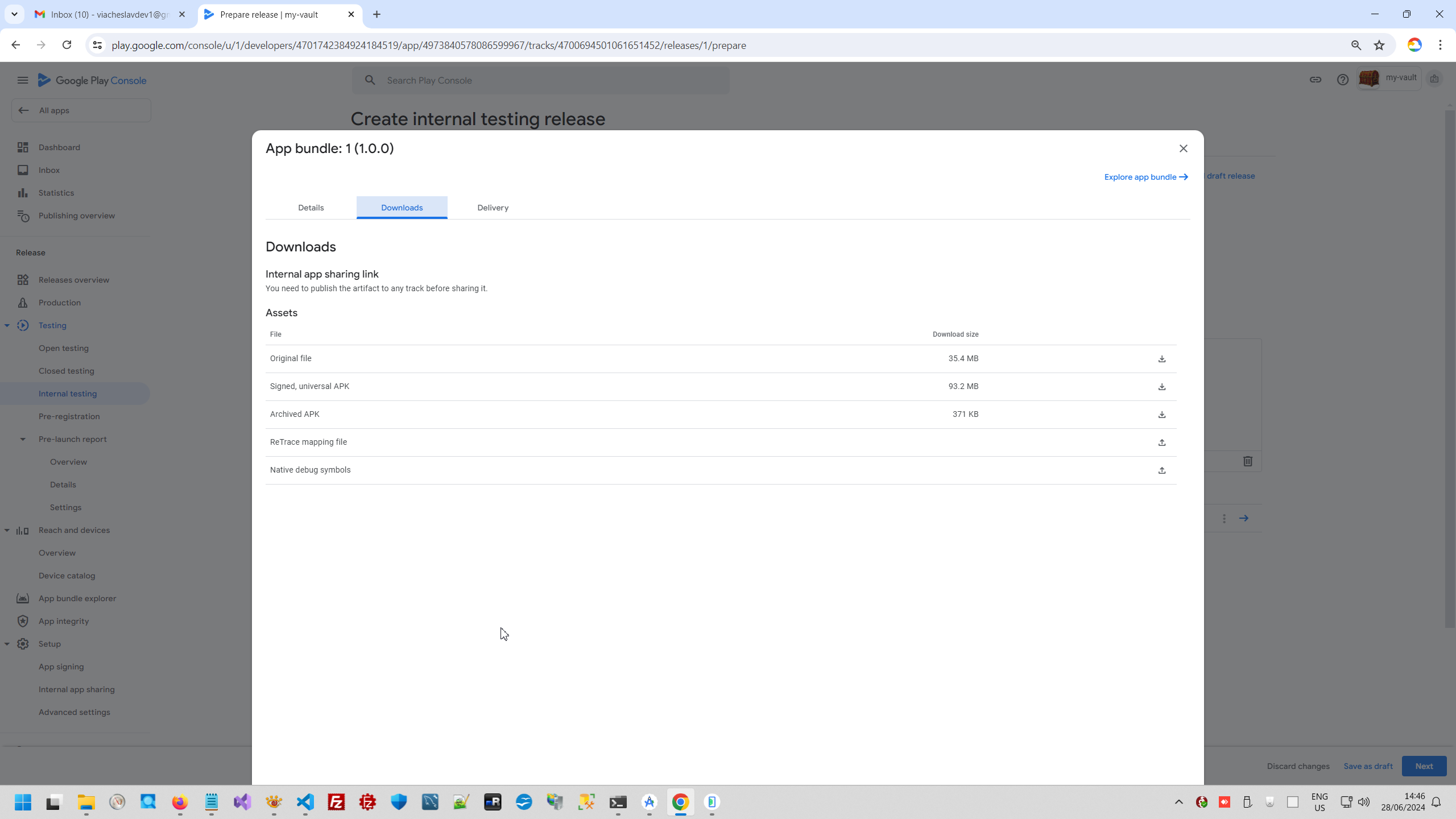Collapse the Testing section in sidebar
Viewport: 1456px width, 819px height.
[x=7, y=325]
